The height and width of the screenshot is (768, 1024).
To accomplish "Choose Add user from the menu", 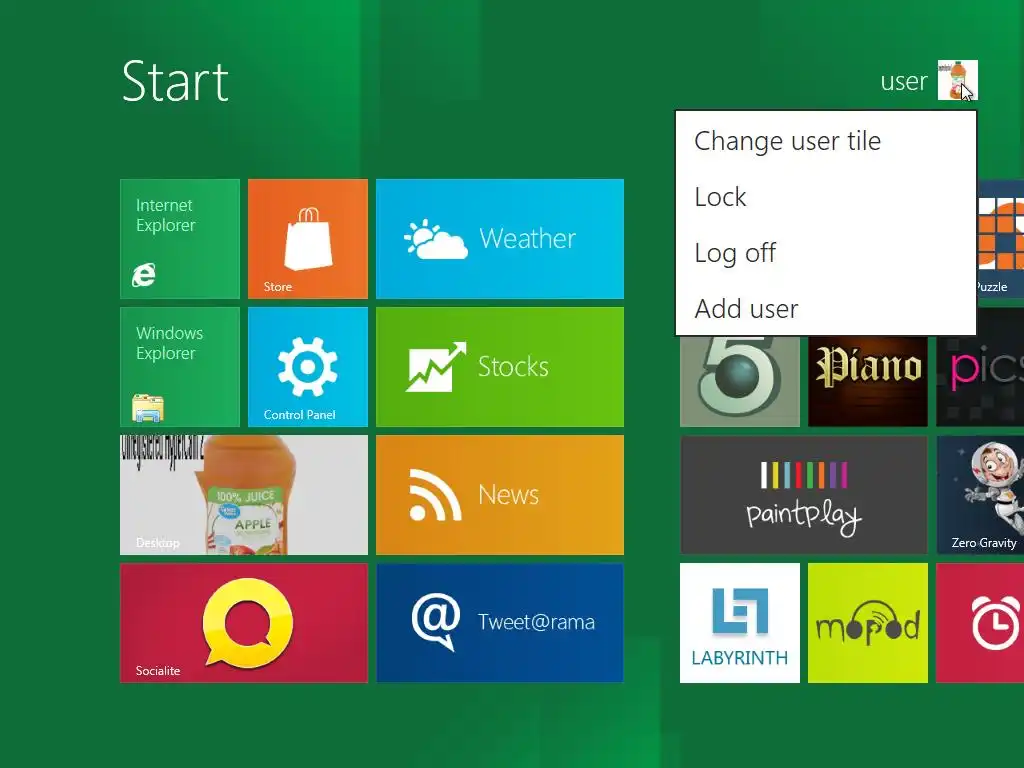I will (x=826, y=308).
